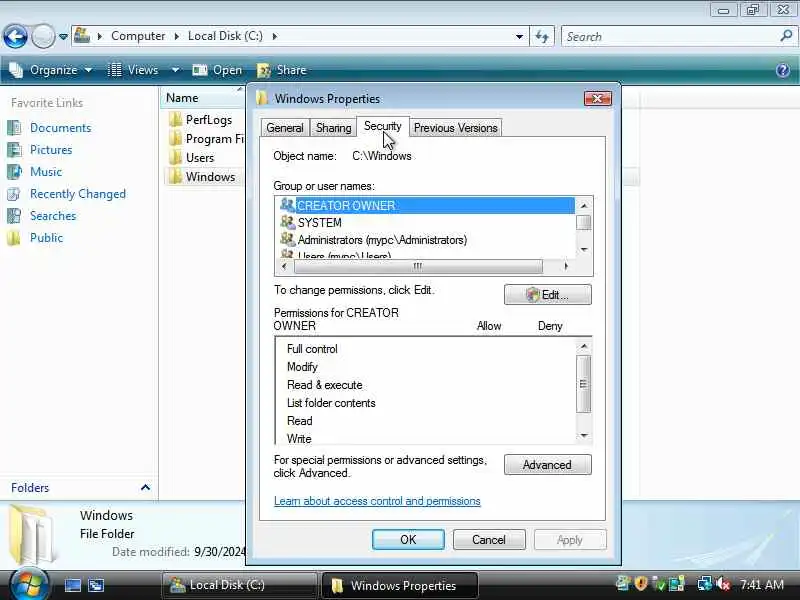This screenshot has height=600, width=800.
Task: Expand the arrow before Computer breadcrumb
Action: 100,36
